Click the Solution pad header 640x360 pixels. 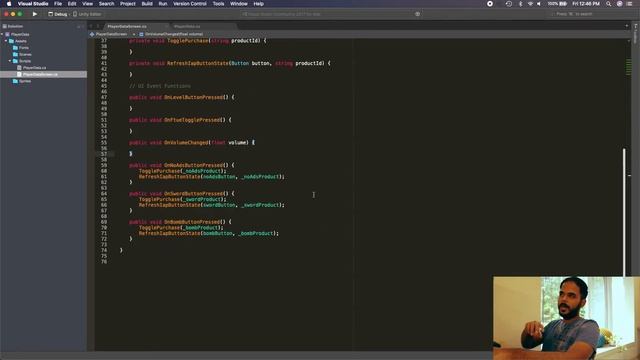(x=16, y=26)
